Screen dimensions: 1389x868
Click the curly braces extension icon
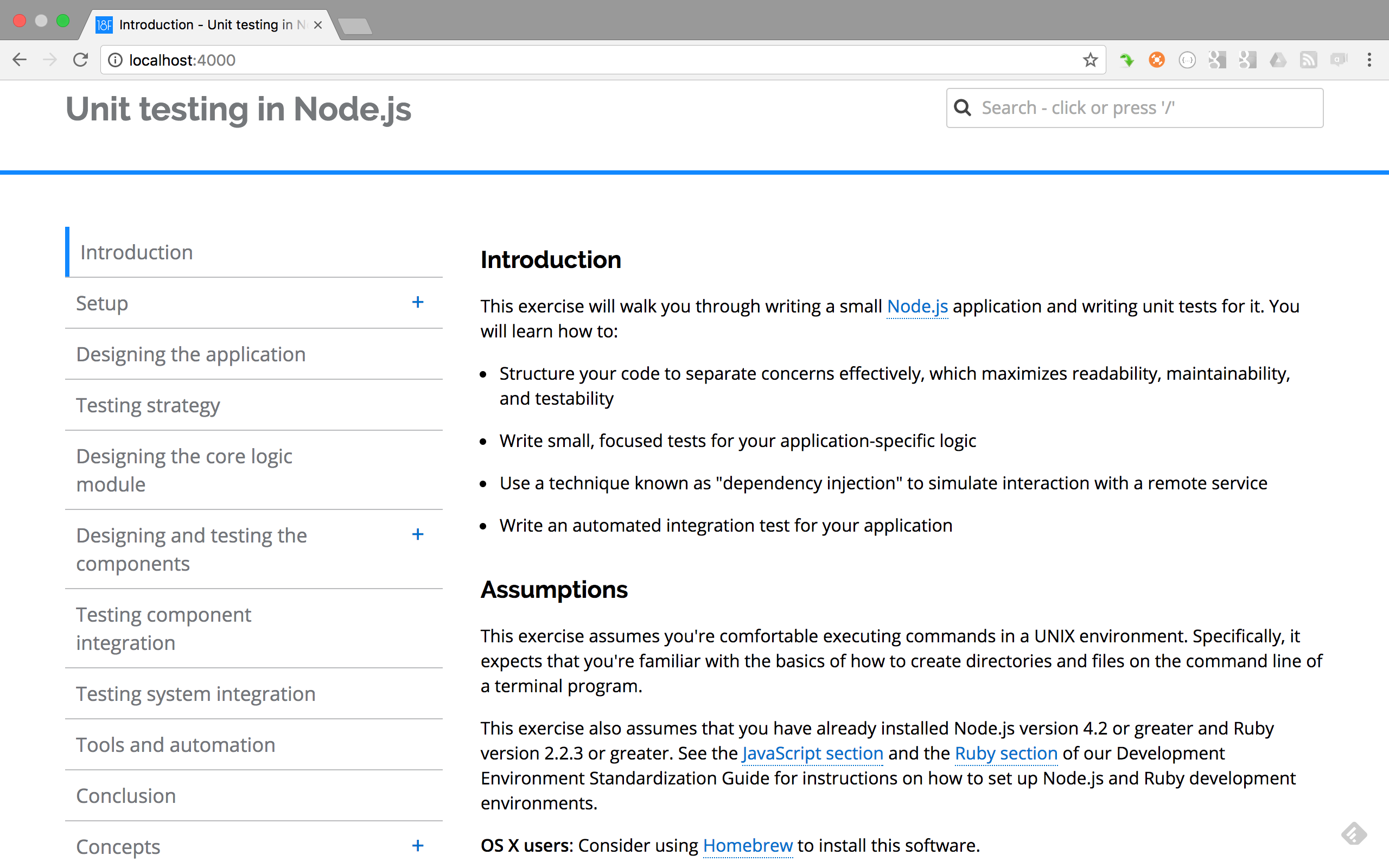coord(1187,60)
